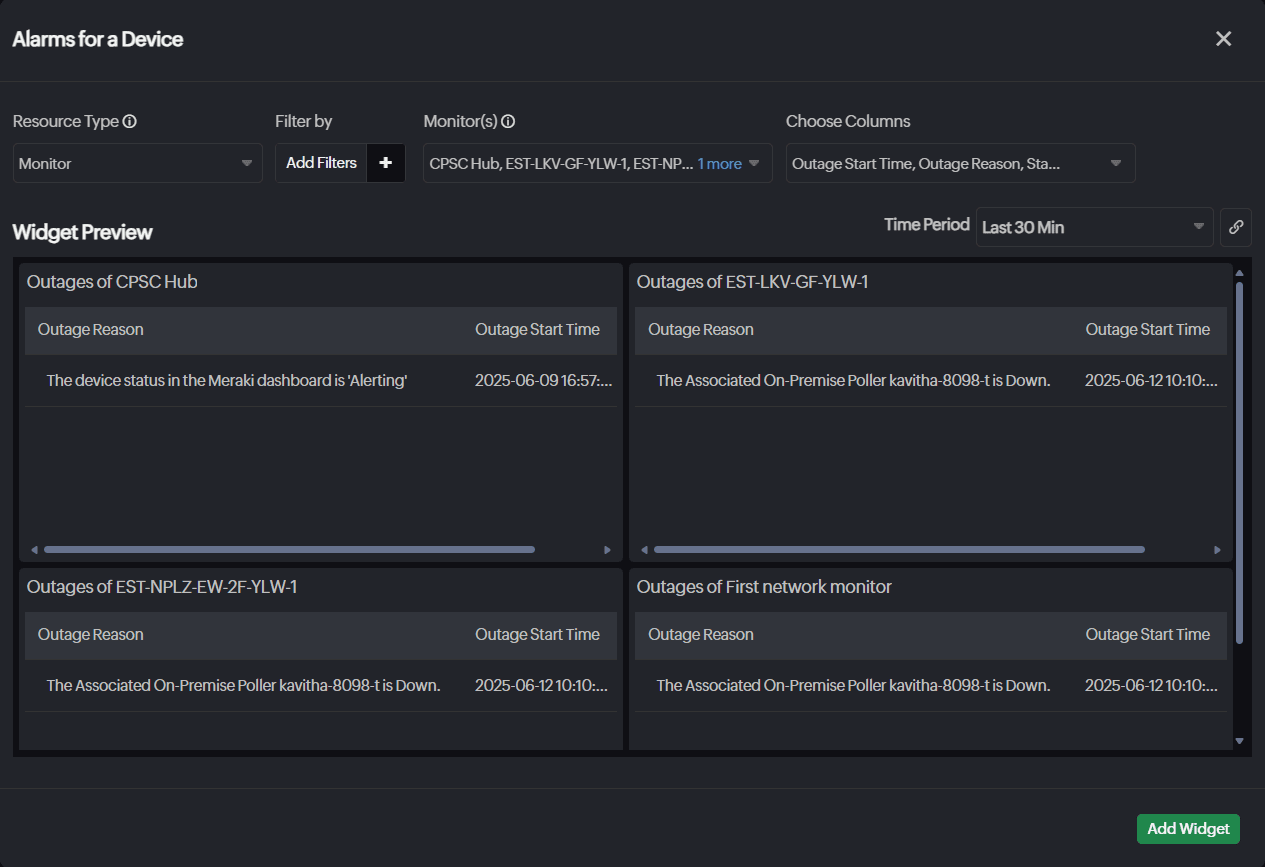Click the info icon beside Resource Type

tap(129, 122)
